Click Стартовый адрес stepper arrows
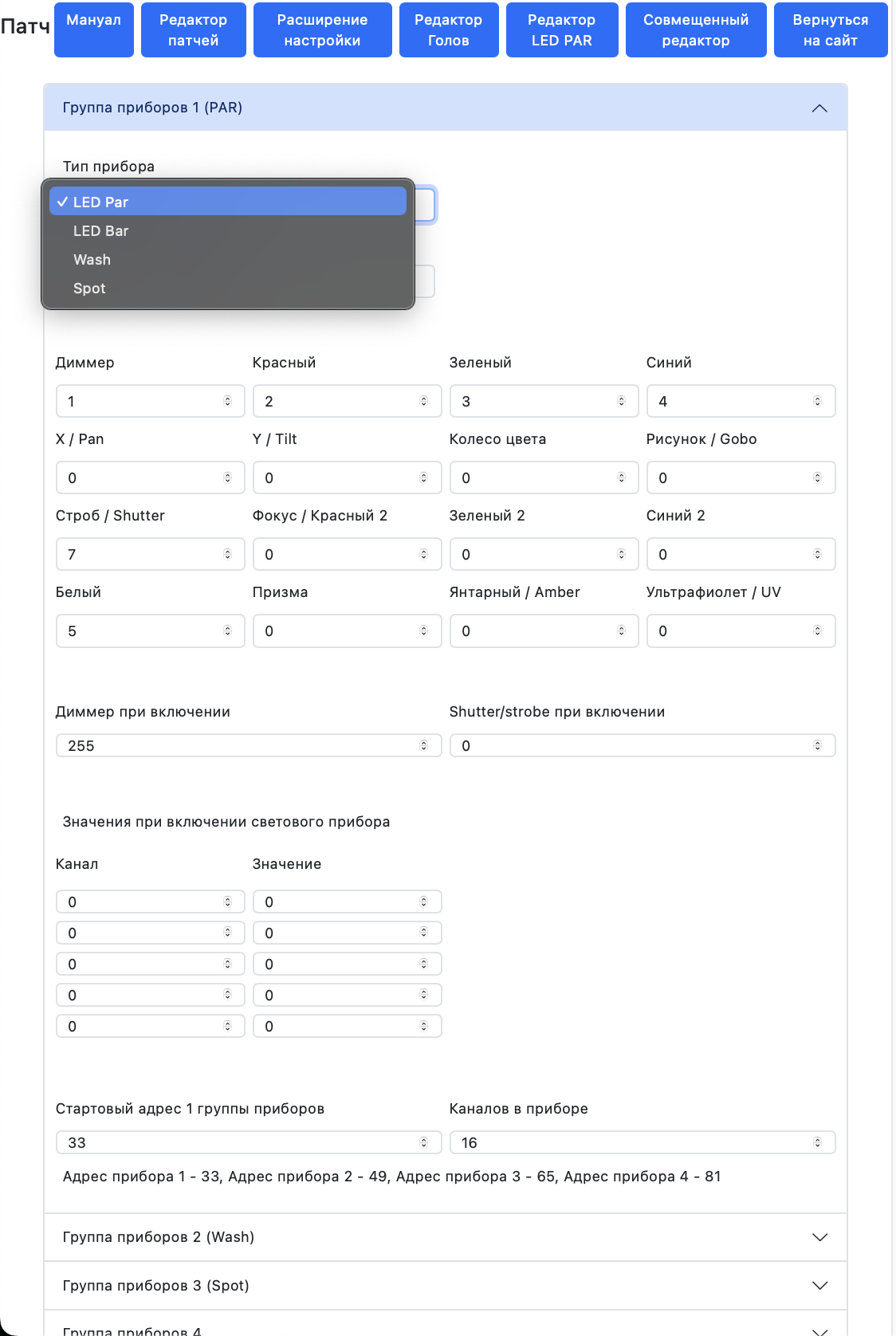 click(424, 1142)
